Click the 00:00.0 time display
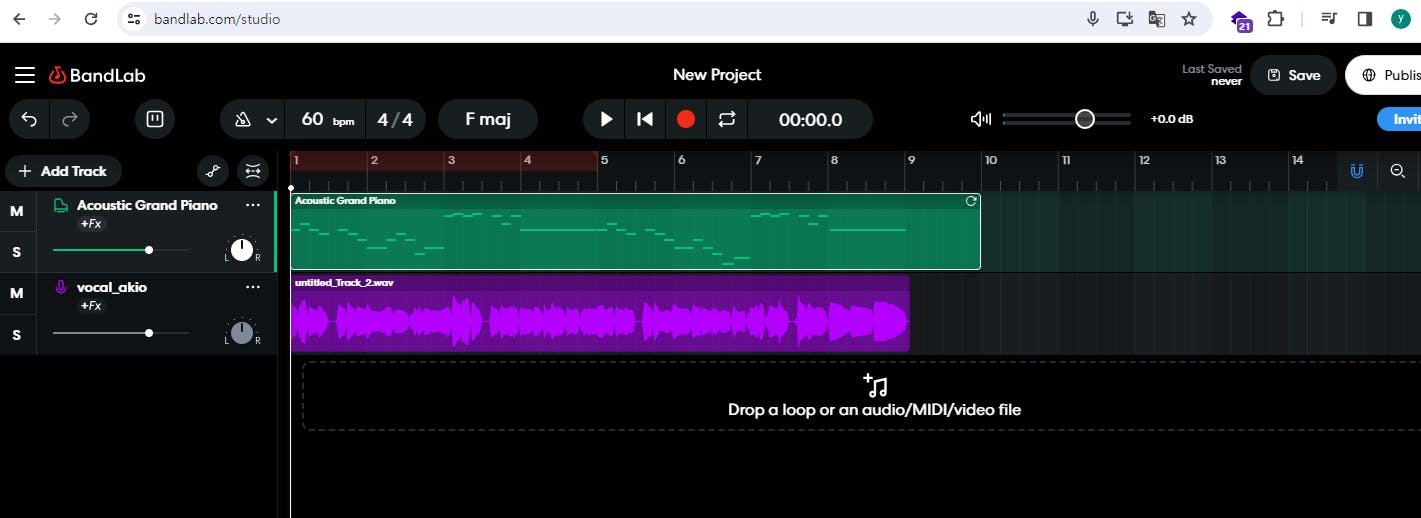Viewport: 1421px width, 518px height. tap(810, 120)
